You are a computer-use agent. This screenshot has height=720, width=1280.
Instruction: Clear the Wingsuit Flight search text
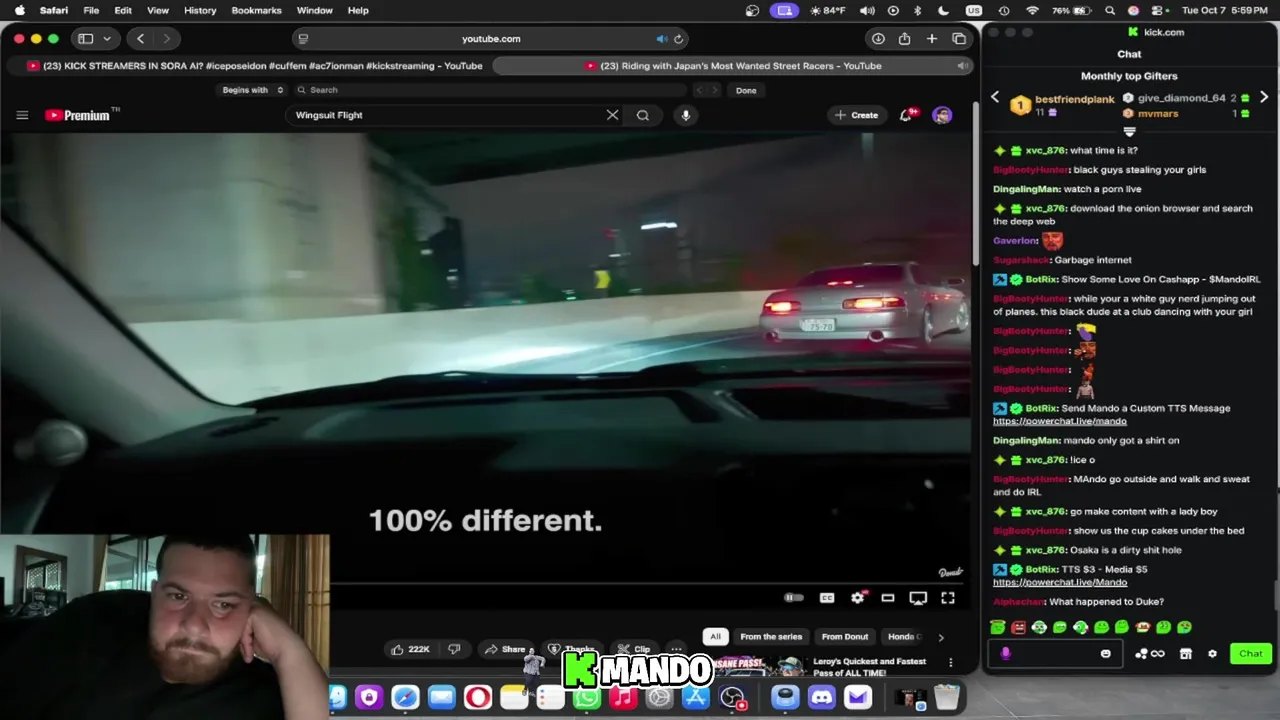click(x=612, y=115)
